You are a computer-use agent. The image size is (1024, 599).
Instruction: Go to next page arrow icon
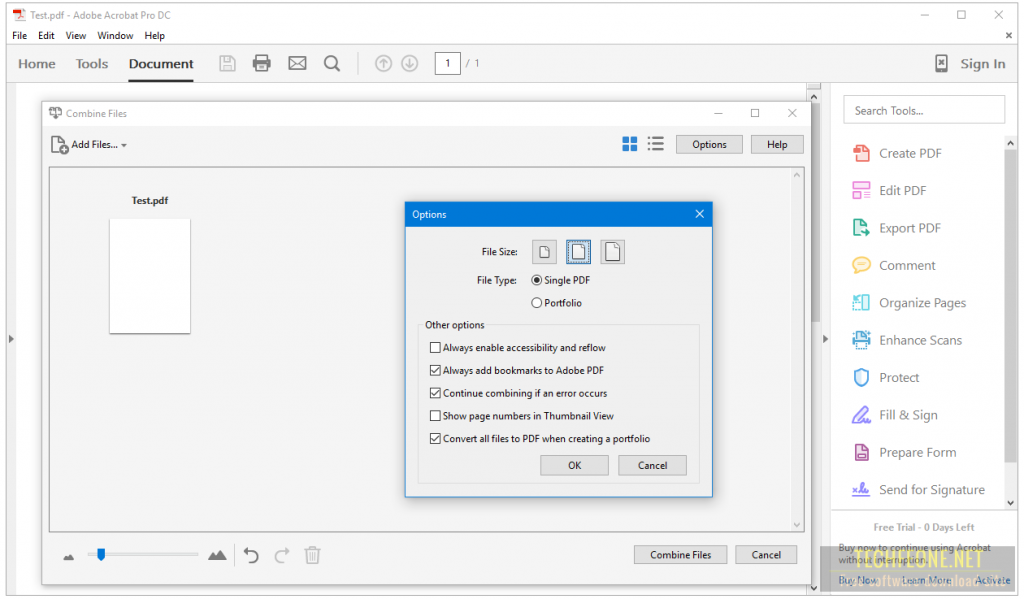[409, 63]
